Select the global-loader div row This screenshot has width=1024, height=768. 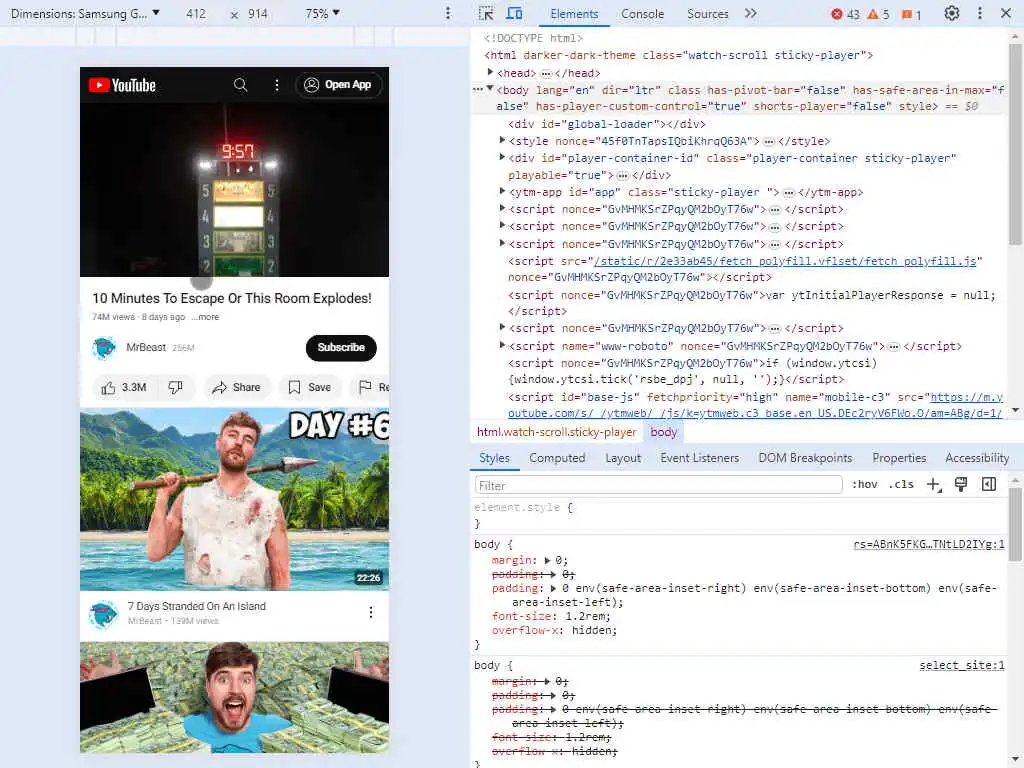tap(607, 124)
